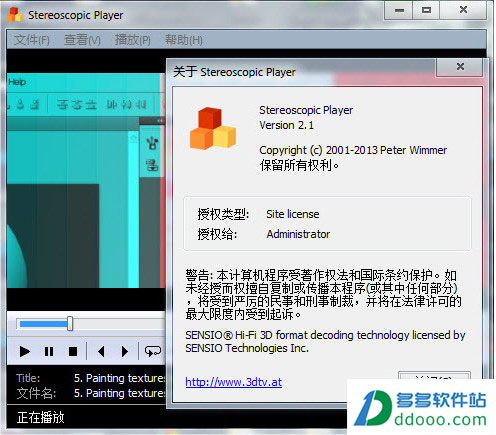Image resolution: width=496 pixels, height=435 pixels.
Task: Click the video display area
Action: pyautogui.click(x=86, y=180)
